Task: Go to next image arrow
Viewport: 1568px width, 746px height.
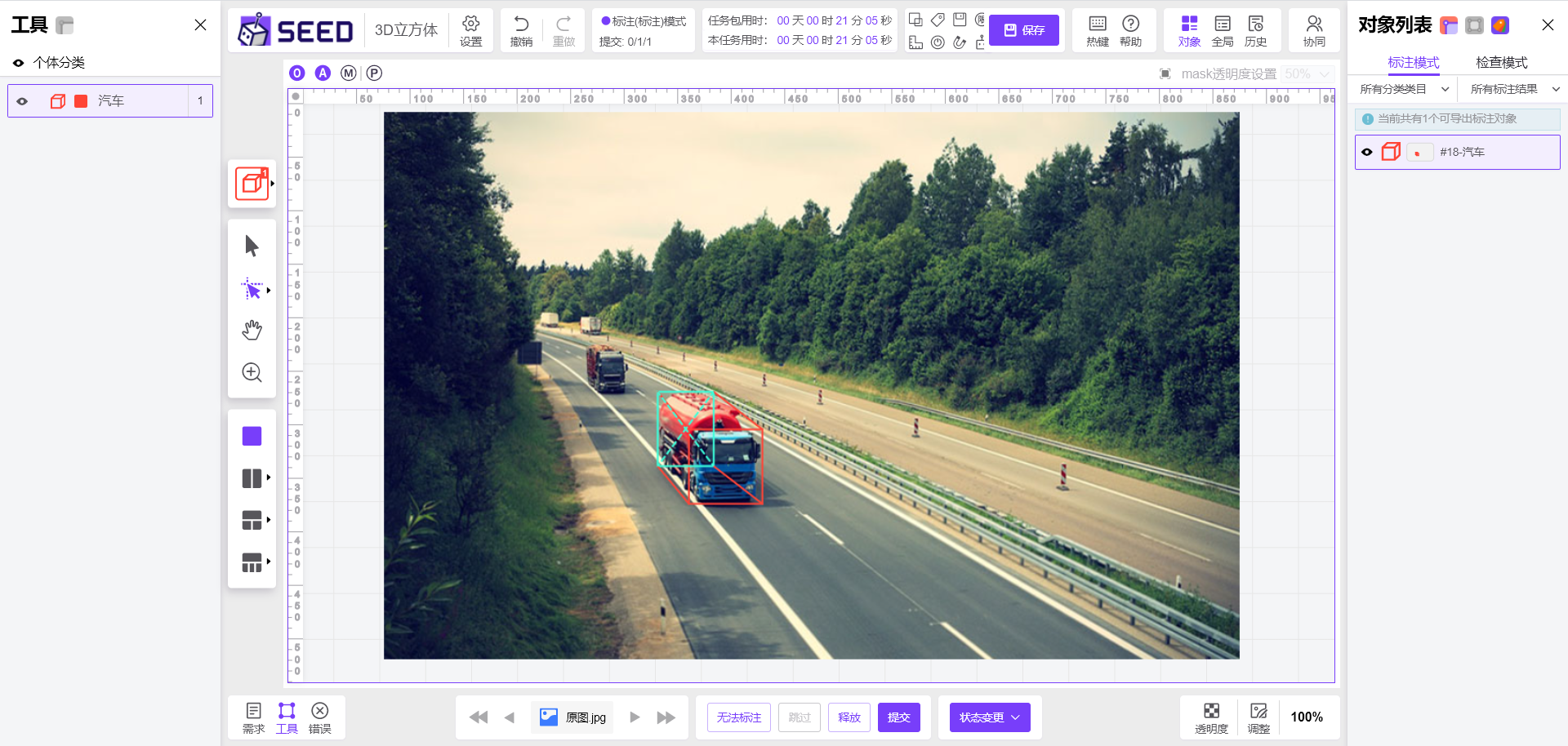Action: click(x=635, y=717)
